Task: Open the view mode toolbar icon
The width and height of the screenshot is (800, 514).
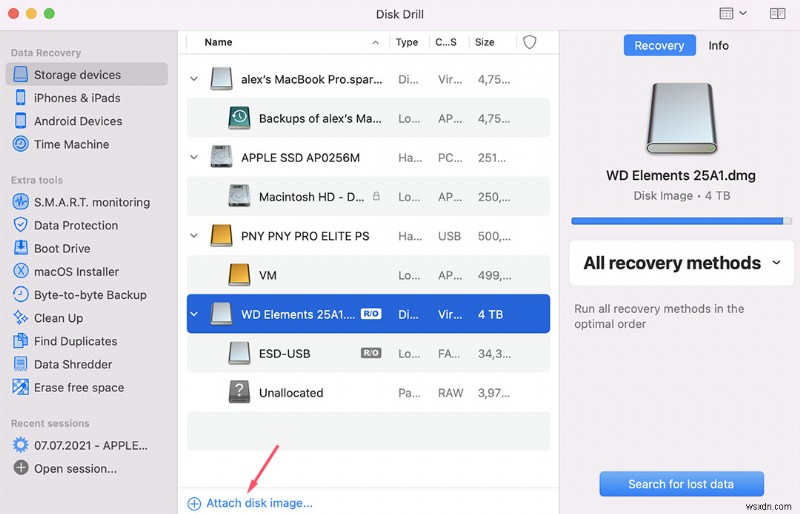Action: pyautogui.click(x=726, y=13)
